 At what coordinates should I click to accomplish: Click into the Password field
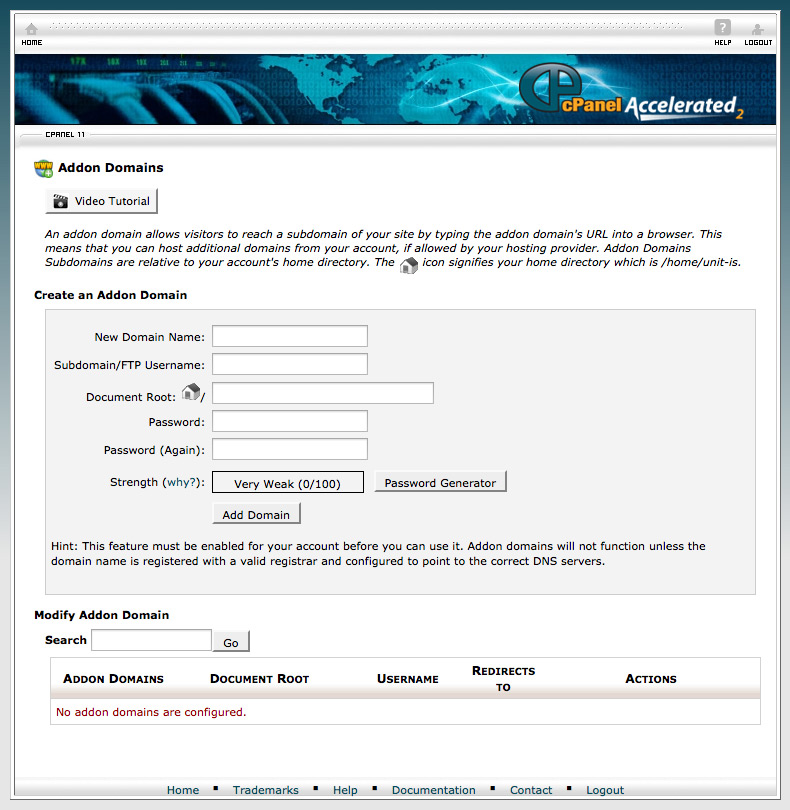tap(289, 421)
